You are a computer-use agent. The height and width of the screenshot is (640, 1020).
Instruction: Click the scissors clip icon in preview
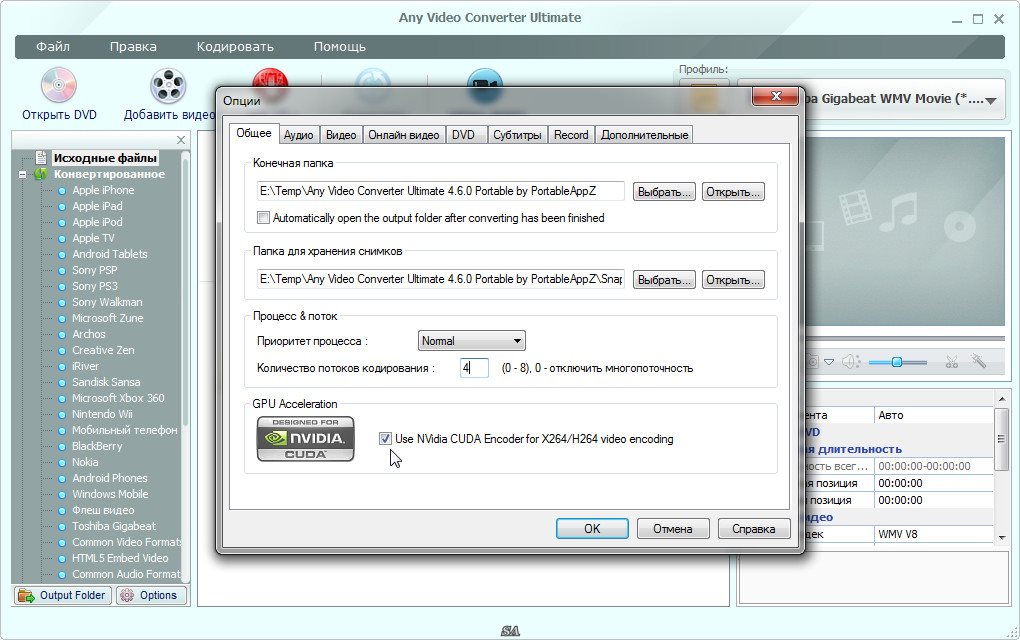(x=952, y=362)
